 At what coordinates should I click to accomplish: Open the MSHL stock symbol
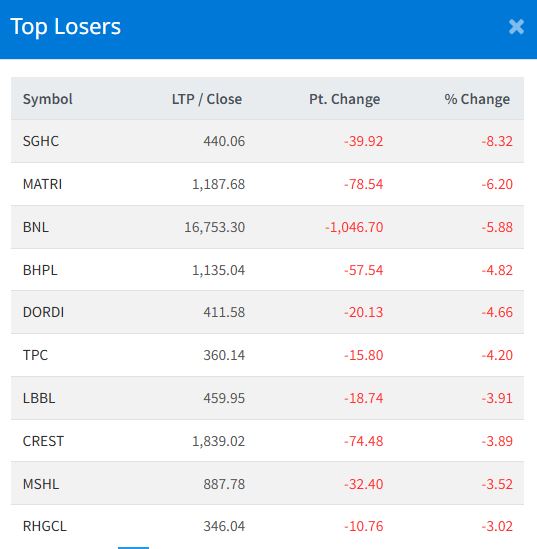click(x=41, y=484)
